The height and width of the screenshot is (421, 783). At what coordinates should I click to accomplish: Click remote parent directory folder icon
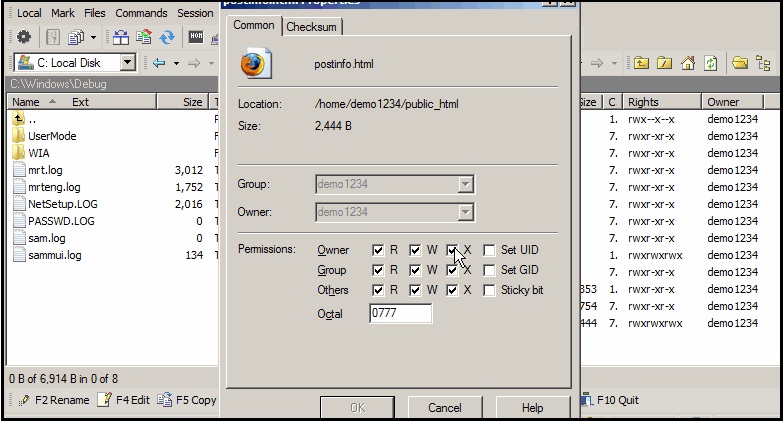click(x=641, y=63)
